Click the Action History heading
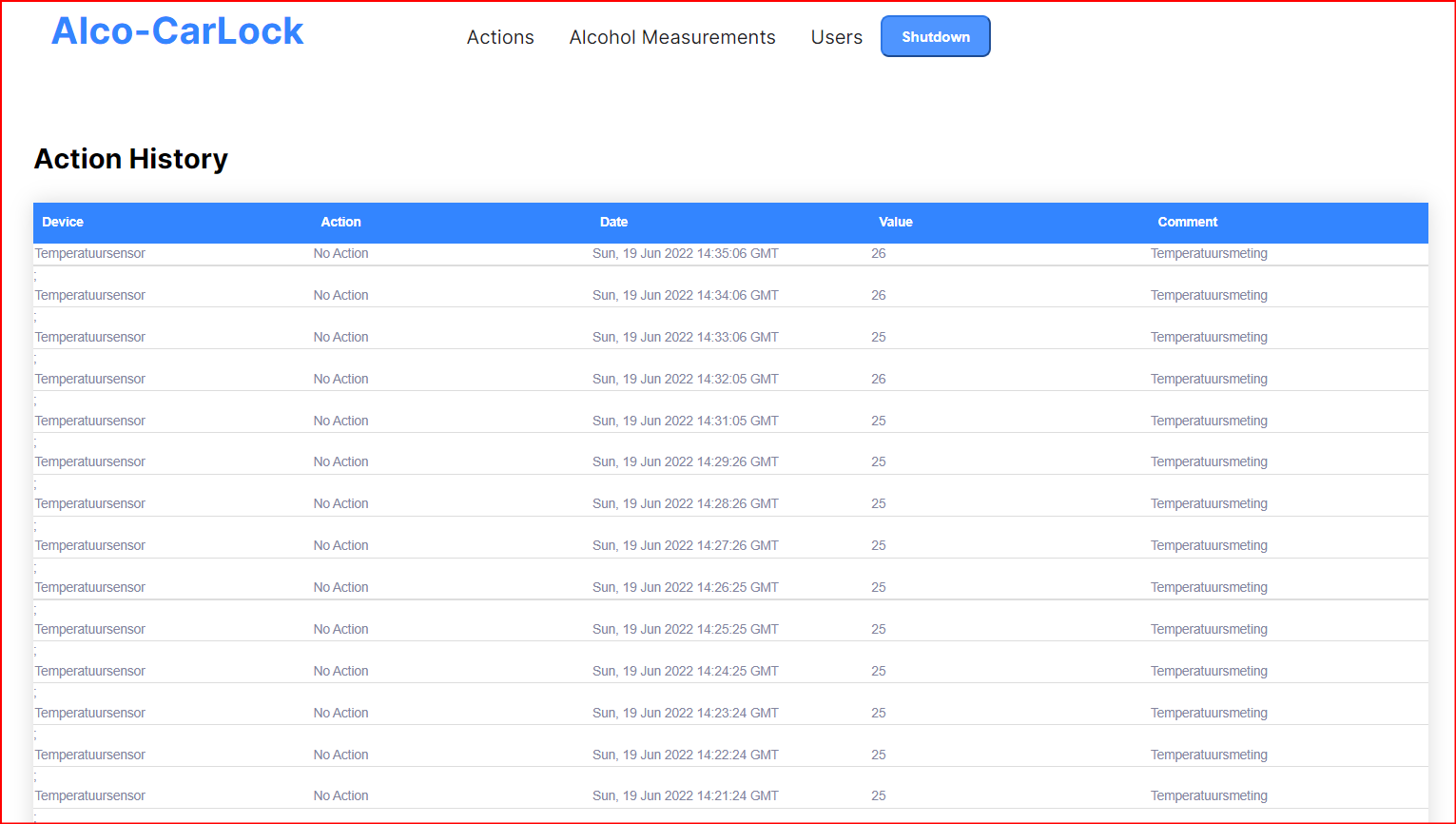The height and width of the screenshot is (824, 1456). 131,159
